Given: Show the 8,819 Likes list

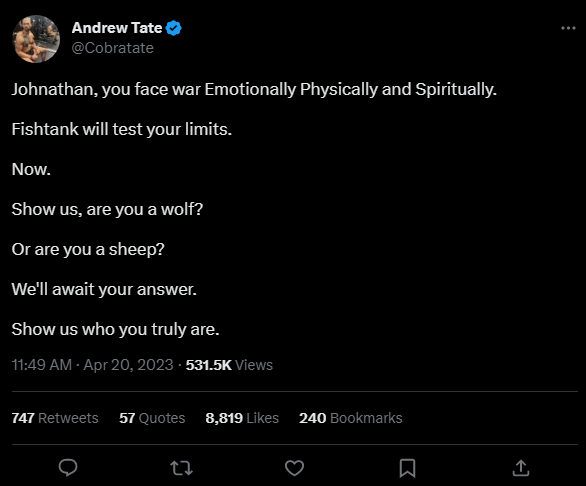Looking at the screenshot, I should (242, 418).
